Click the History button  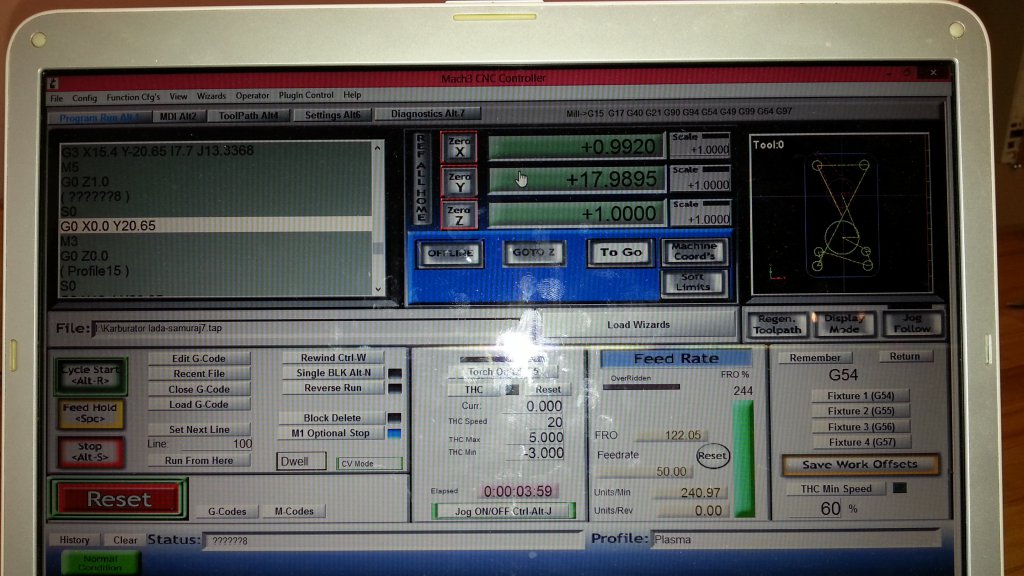tap(74, 540)
